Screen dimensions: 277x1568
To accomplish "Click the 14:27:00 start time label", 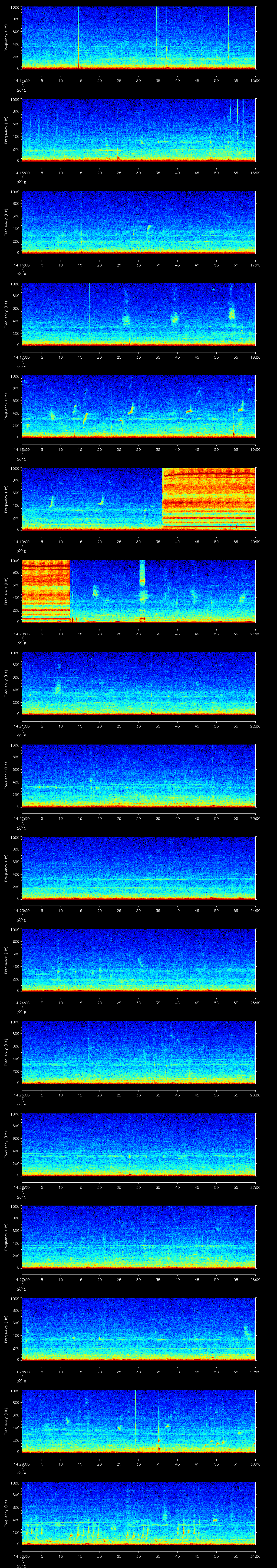I will coord(21,1279).
